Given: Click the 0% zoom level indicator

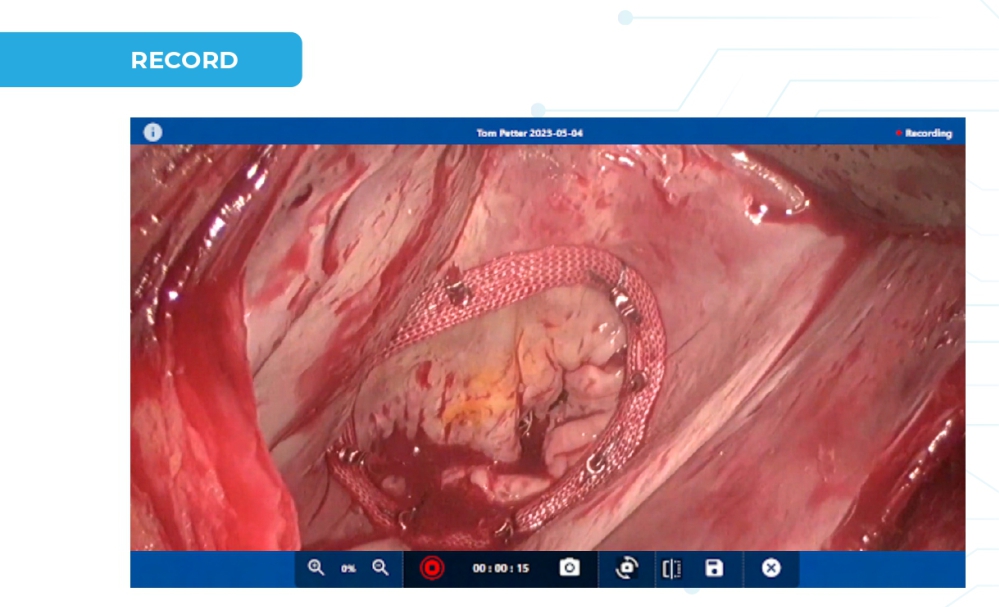Looking at the screenshot, I should pos(348,569).
